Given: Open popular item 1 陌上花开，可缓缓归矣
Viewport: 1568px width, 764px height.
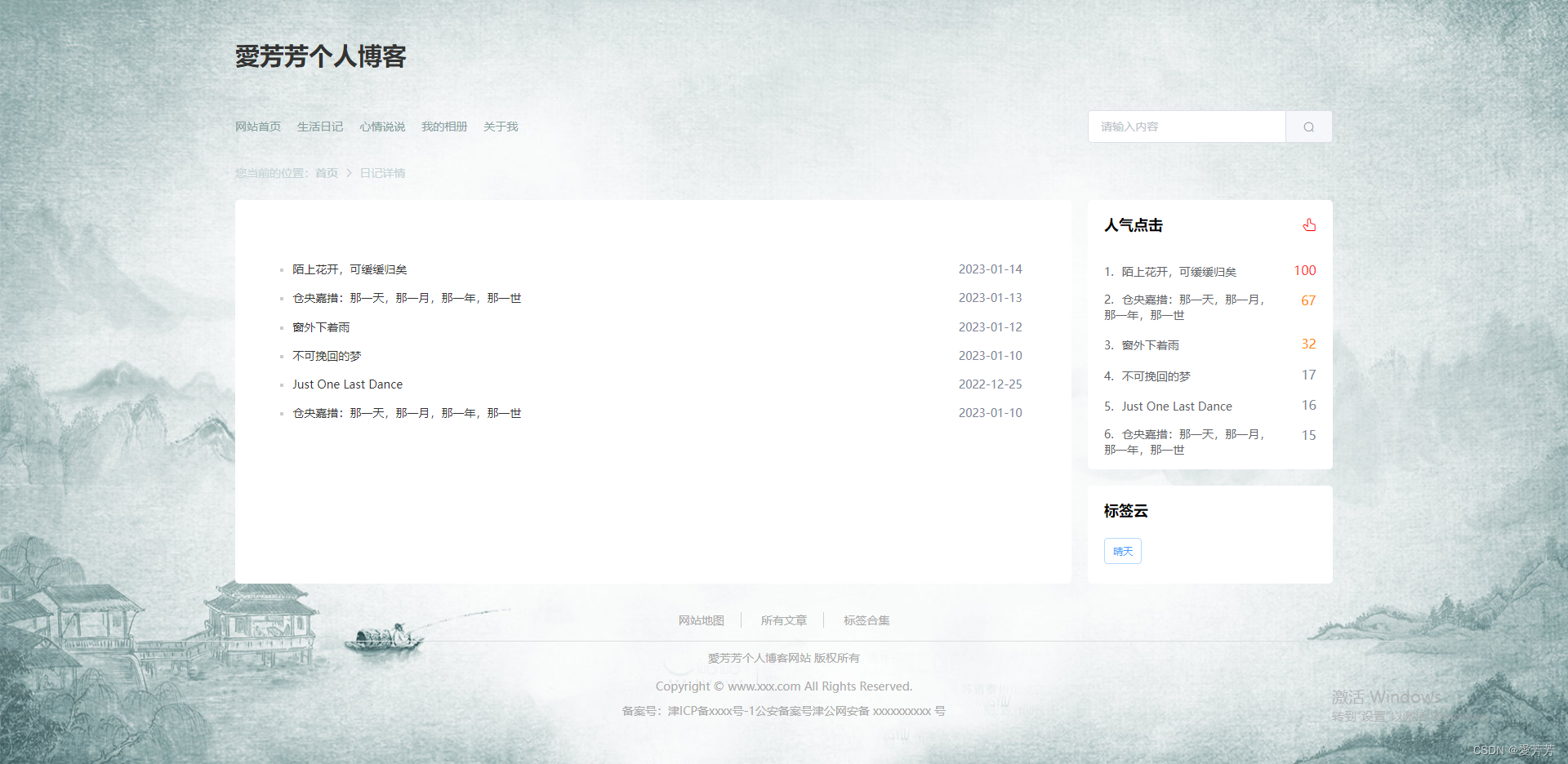Looking at the screenshot, I should [1178, 272].
